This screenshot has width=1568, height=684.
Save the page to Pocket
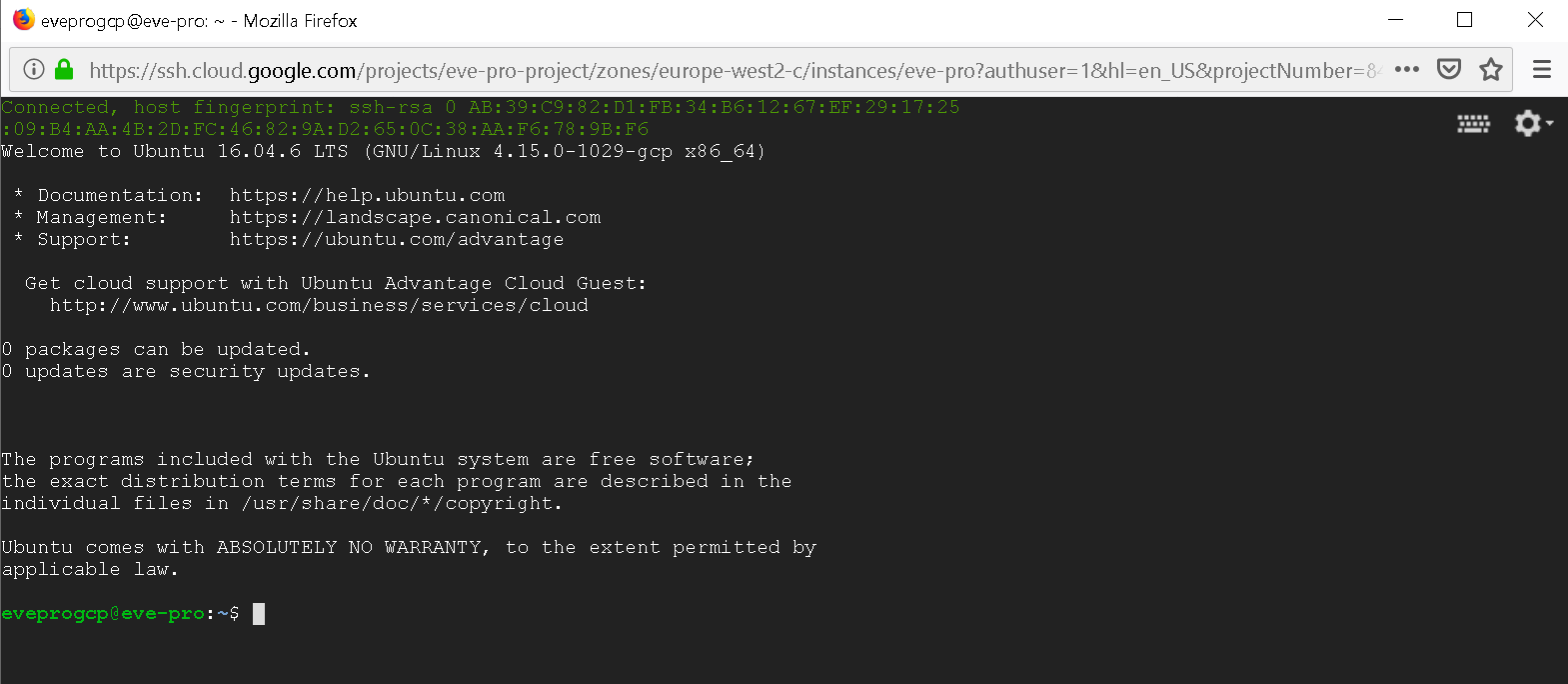coord(1449,69)
